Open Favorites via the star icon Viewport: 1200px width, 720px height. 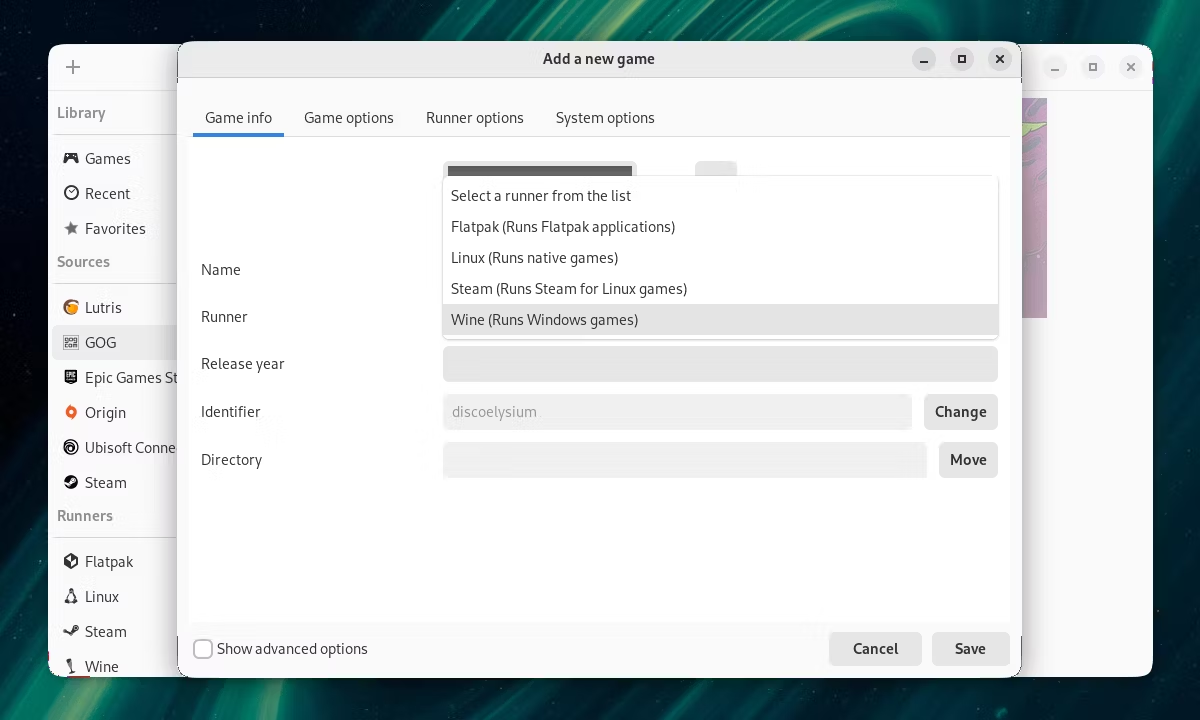coord(71,228)
